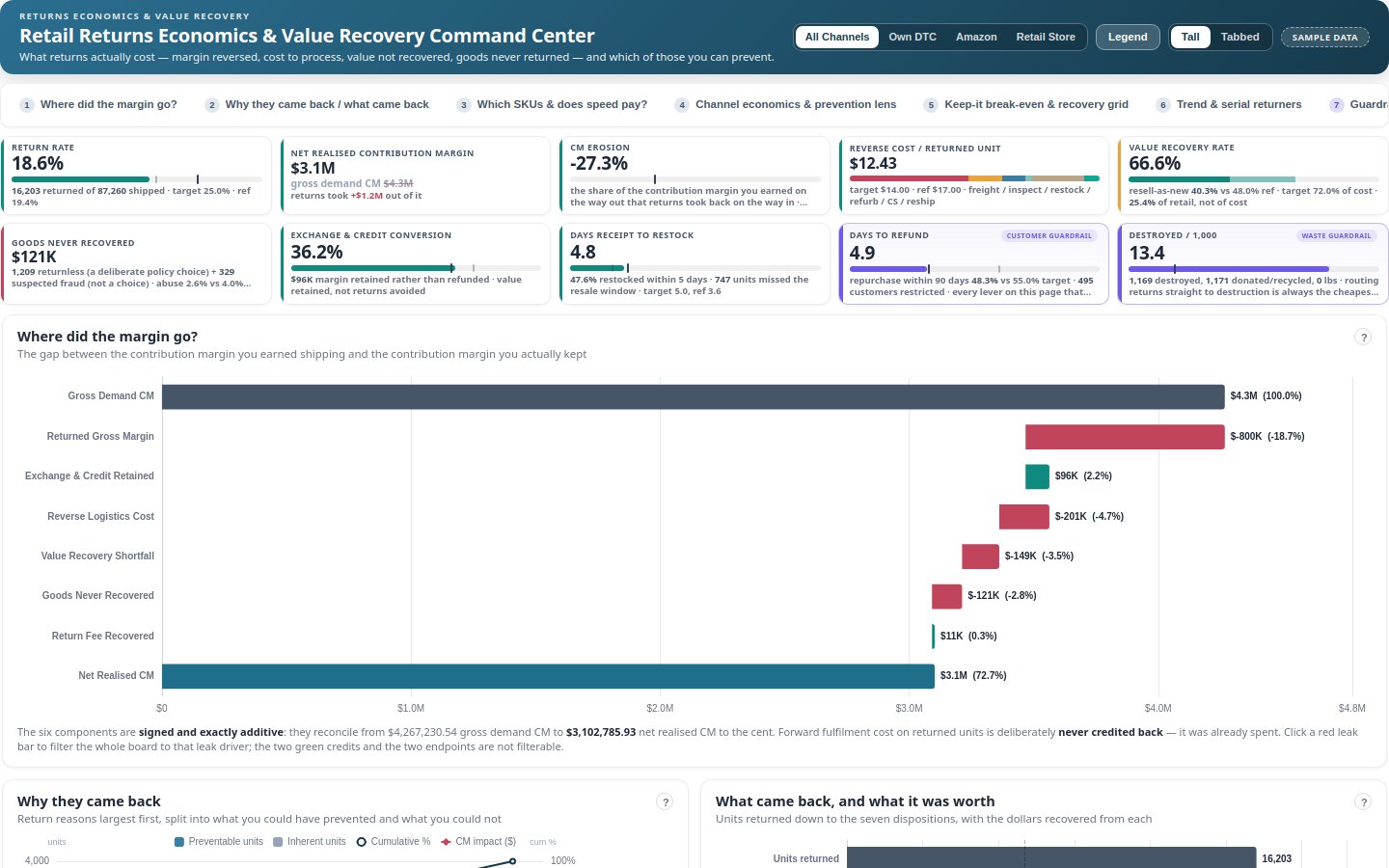Click the "$-149K (-3.5%)" value label
Image resolution: width=1389 pixels, height=868 pixels.
[x=1039, y=556]
